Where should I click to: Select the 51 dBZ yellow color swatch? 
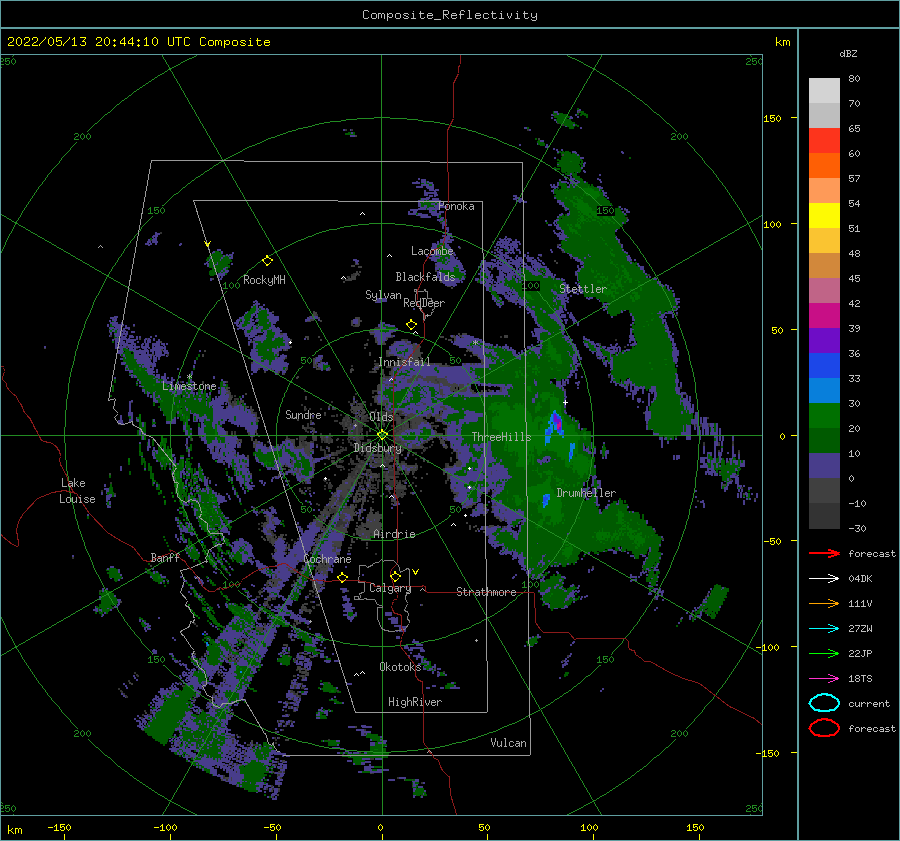coord(824,216)
